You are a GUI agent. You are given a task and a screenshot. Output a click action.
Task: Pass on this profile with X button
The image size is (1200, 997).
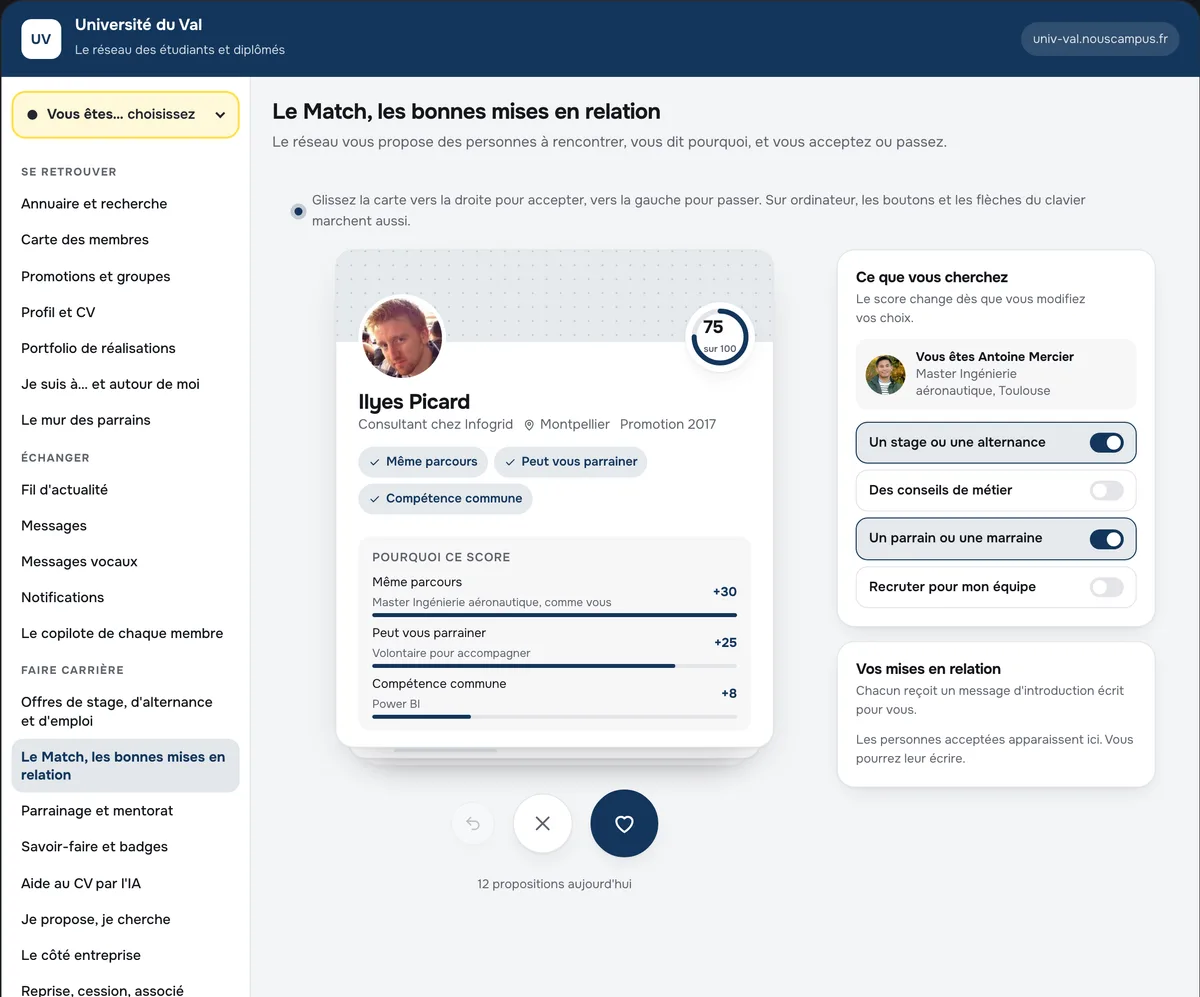point(542,824)
